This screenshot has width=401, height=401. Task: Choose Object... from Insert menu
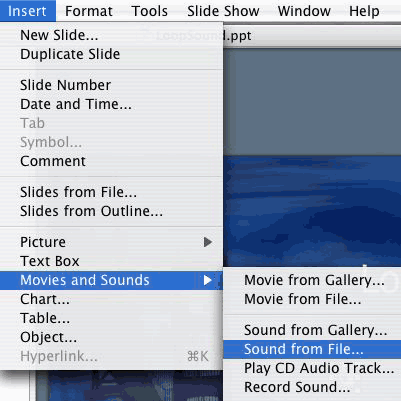(111, 337)
